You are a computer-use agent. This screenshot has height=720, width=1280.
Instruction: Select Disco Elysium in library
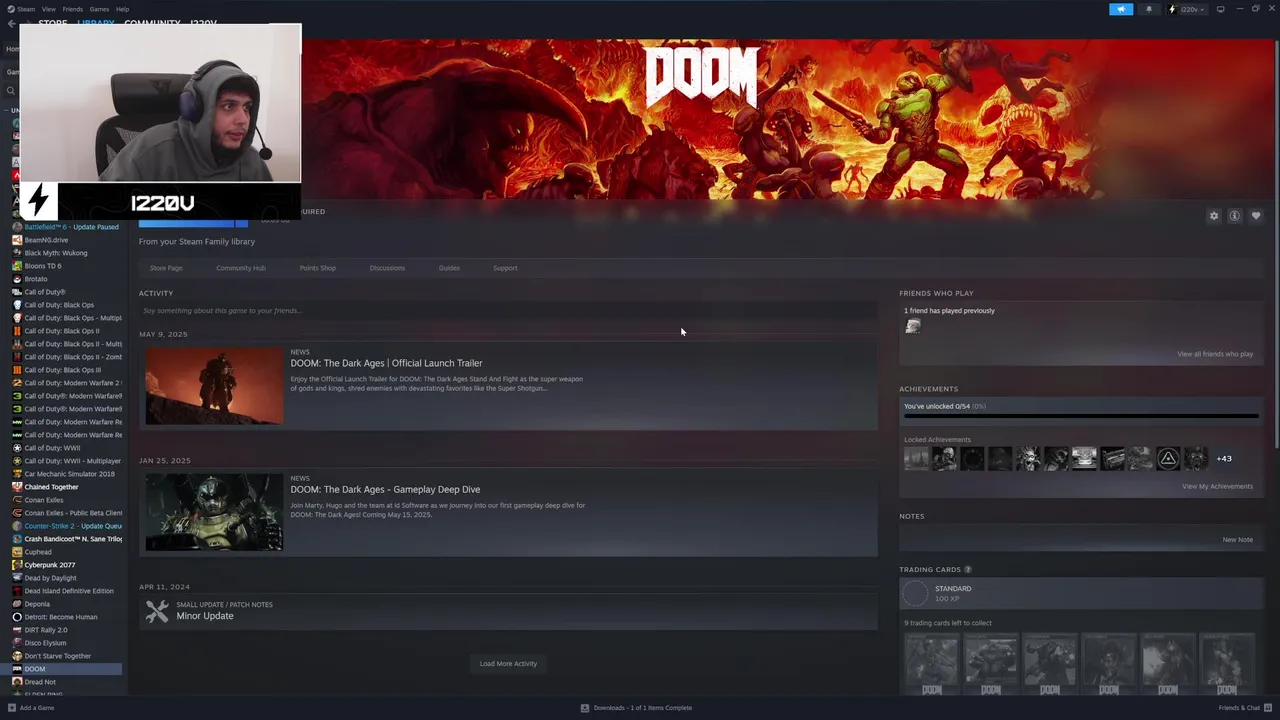(66, 643)
